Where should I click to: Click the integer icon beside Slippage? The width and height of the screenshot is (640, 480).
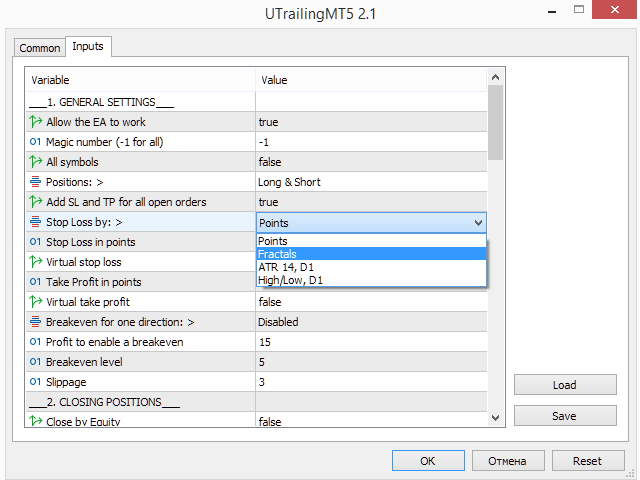point(36,382)
